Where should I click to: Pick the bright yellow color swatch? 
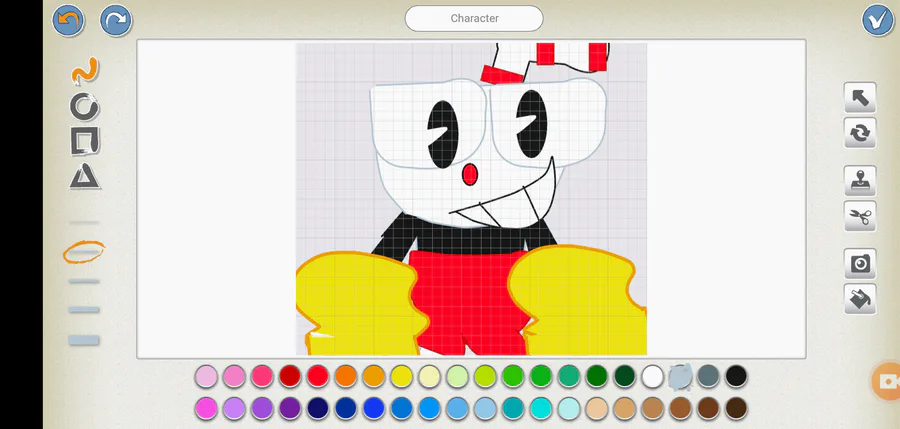click(402, 377)
